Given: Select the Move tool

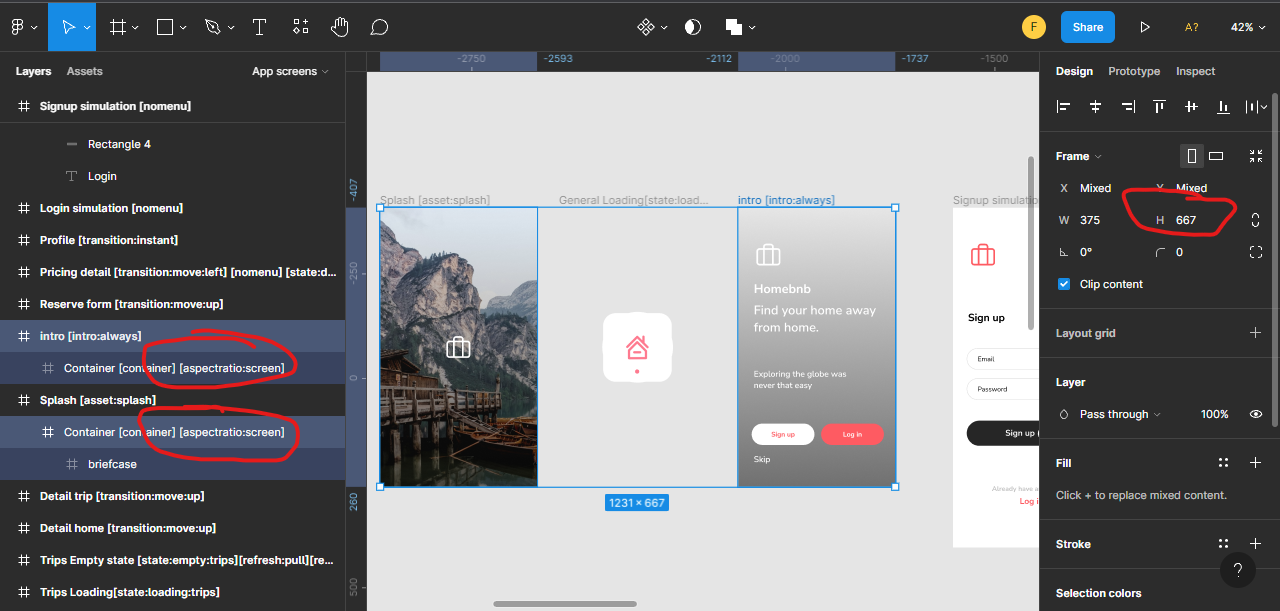Looking at the screenshot, I should (x=69, y=27).
